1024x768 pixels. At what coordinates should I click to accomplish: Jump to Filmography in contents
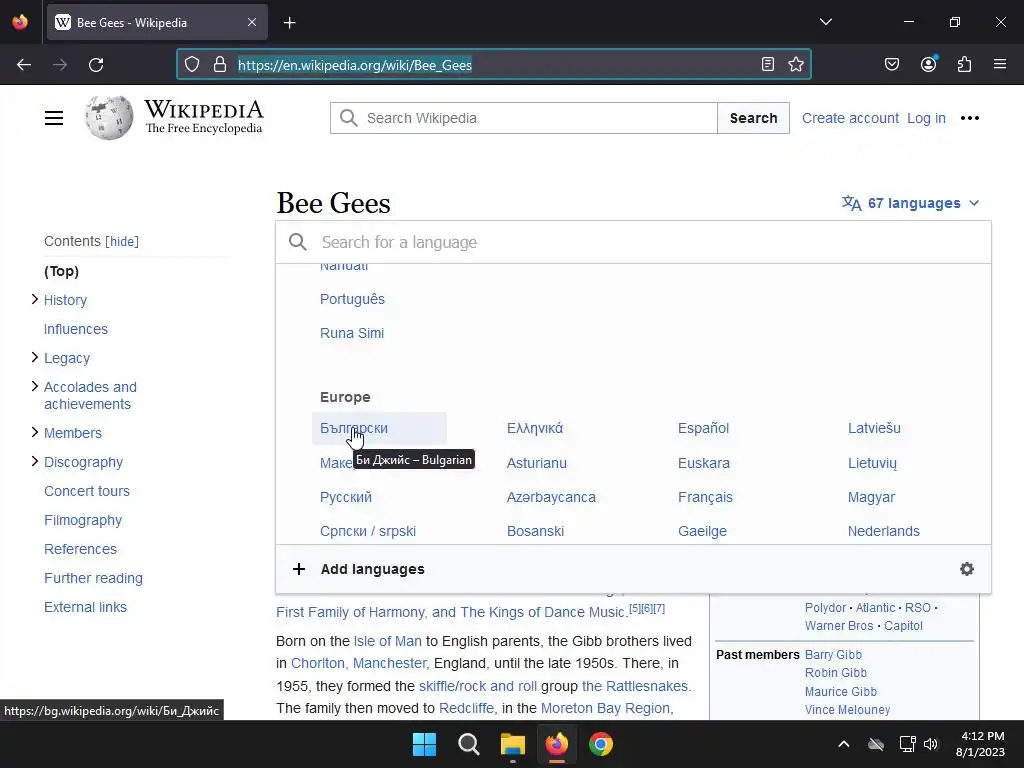point(83,520)
